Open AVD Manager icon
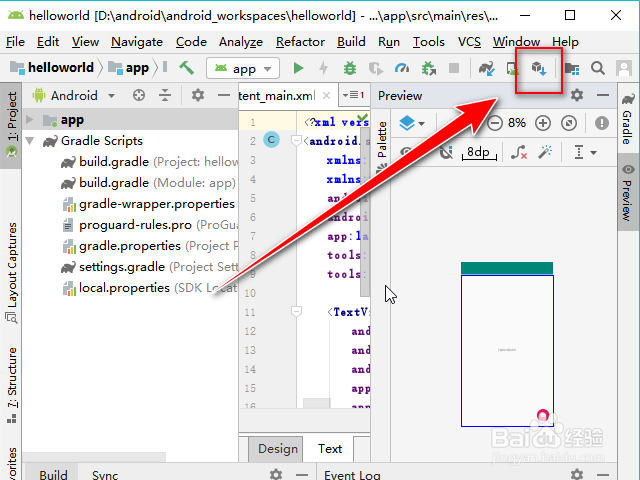The height and width of the screenshot is (480, 640). tap(513, 68)
